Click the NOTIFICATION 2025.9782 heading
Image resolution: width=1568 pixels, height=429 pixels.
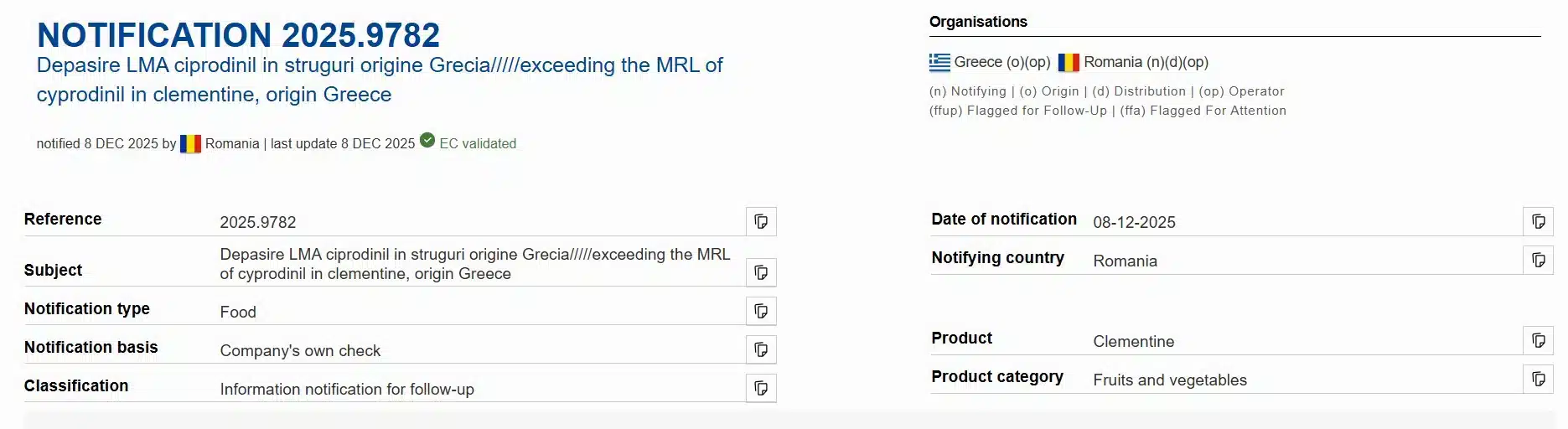tap(238, 35)
